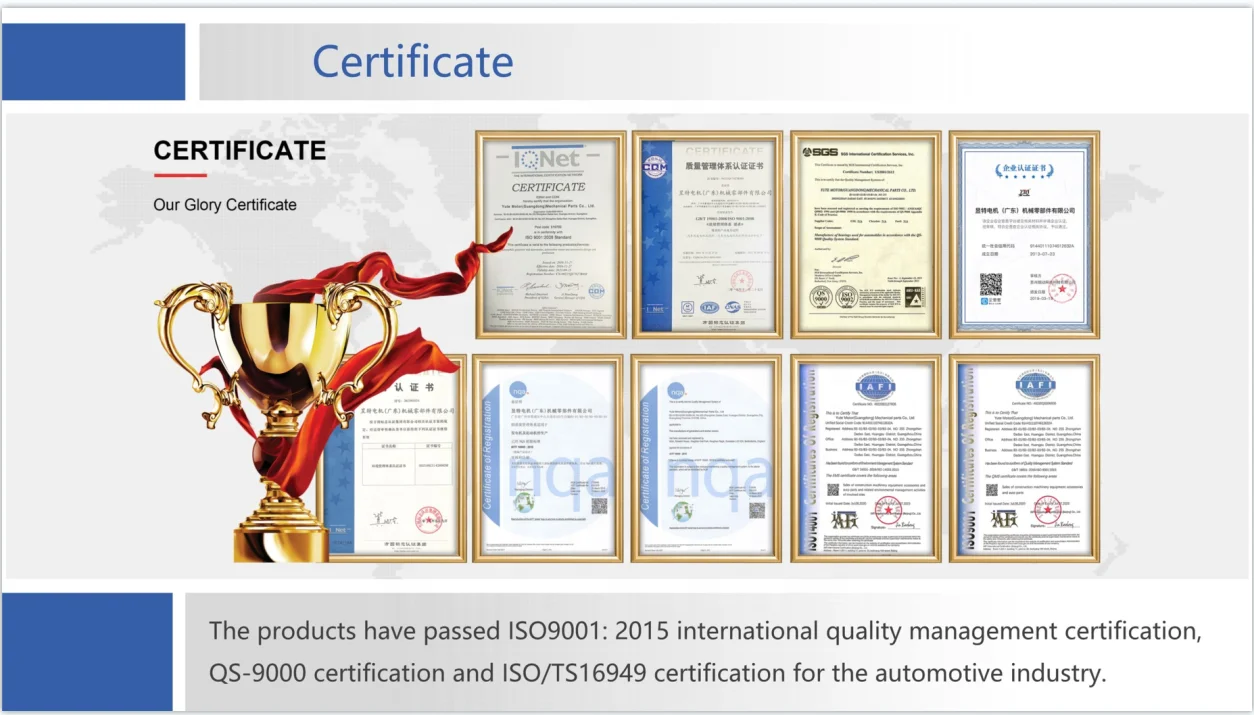
Task: Click the IQNet logo on the first certificate
Action: coord(547,159)
